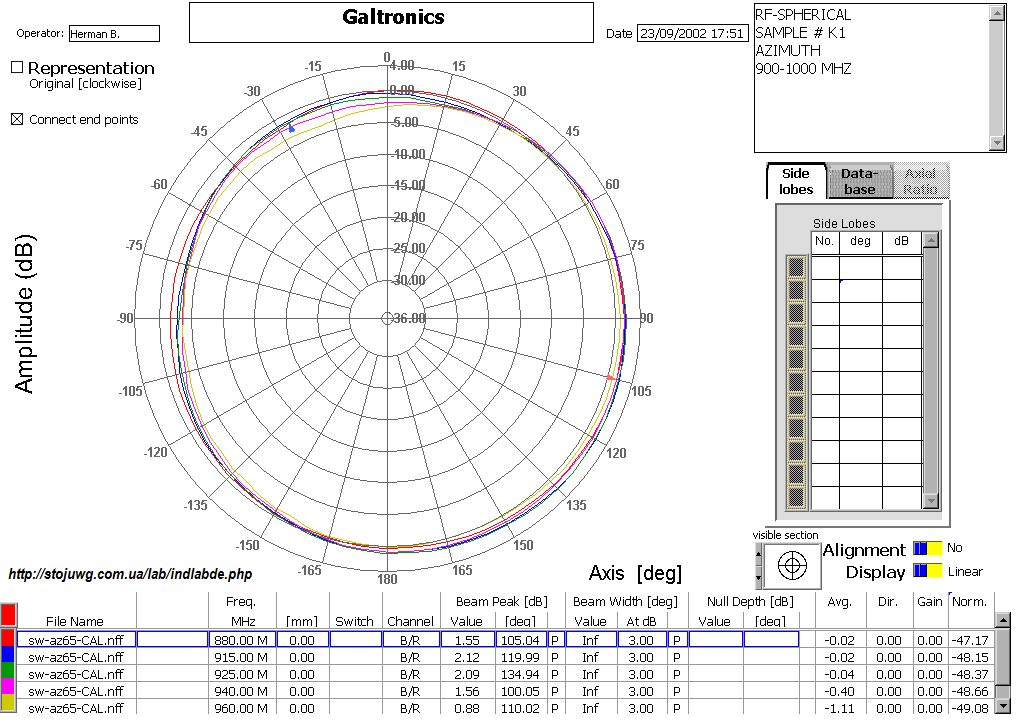
Task: Click inside the RF-SPHERICAL notes box
Action: (872, 78)
